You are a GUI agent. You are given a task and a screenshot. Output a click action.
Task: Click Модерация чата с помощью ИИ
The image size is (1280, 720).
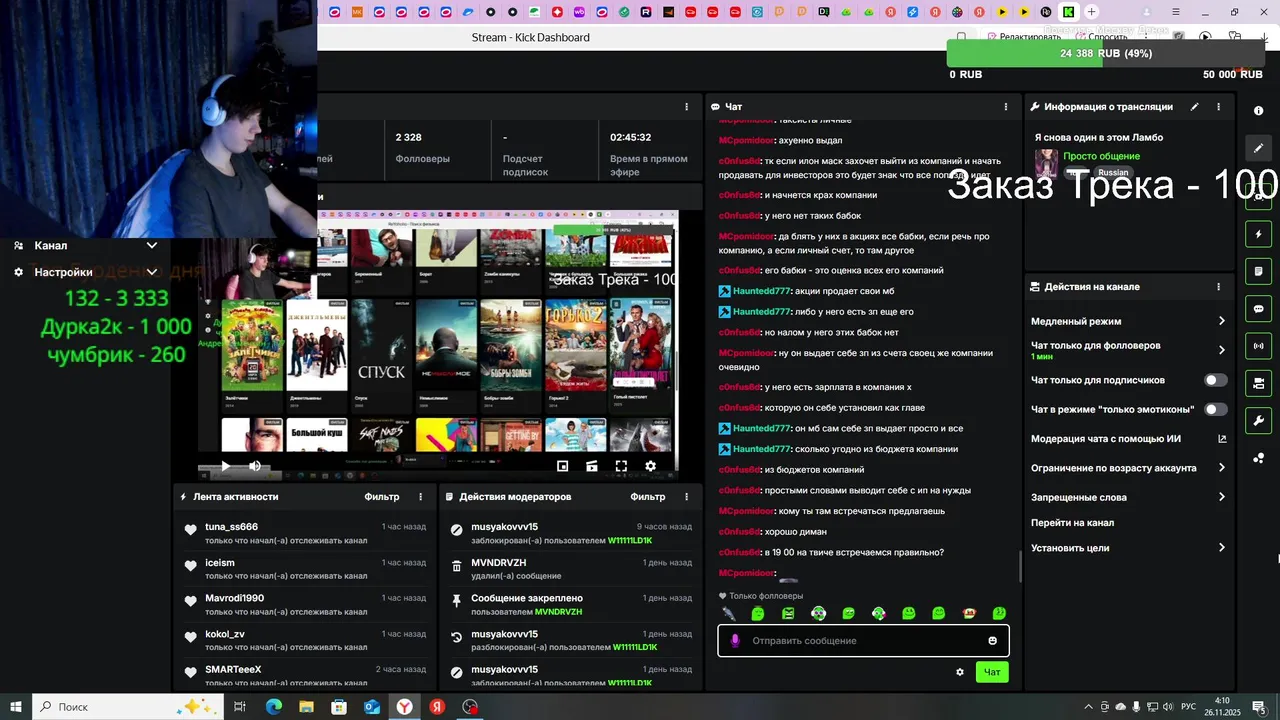click(x=1106, y=439)
